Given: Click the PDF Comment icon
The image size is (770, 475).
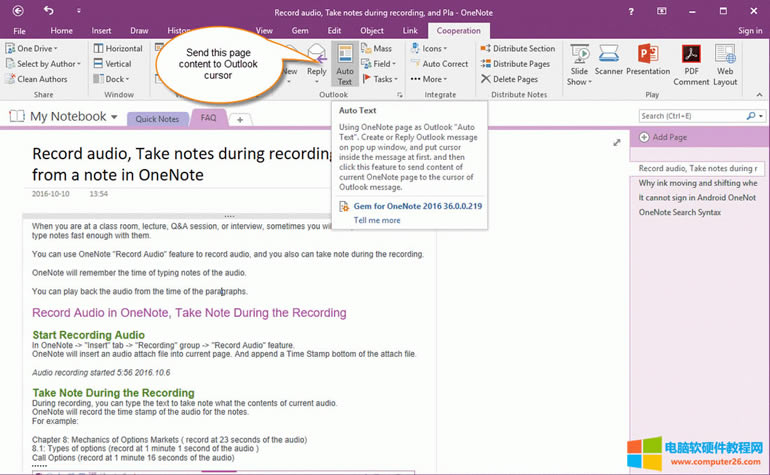Looking at the screenshot, I should (x=691, y=62).
